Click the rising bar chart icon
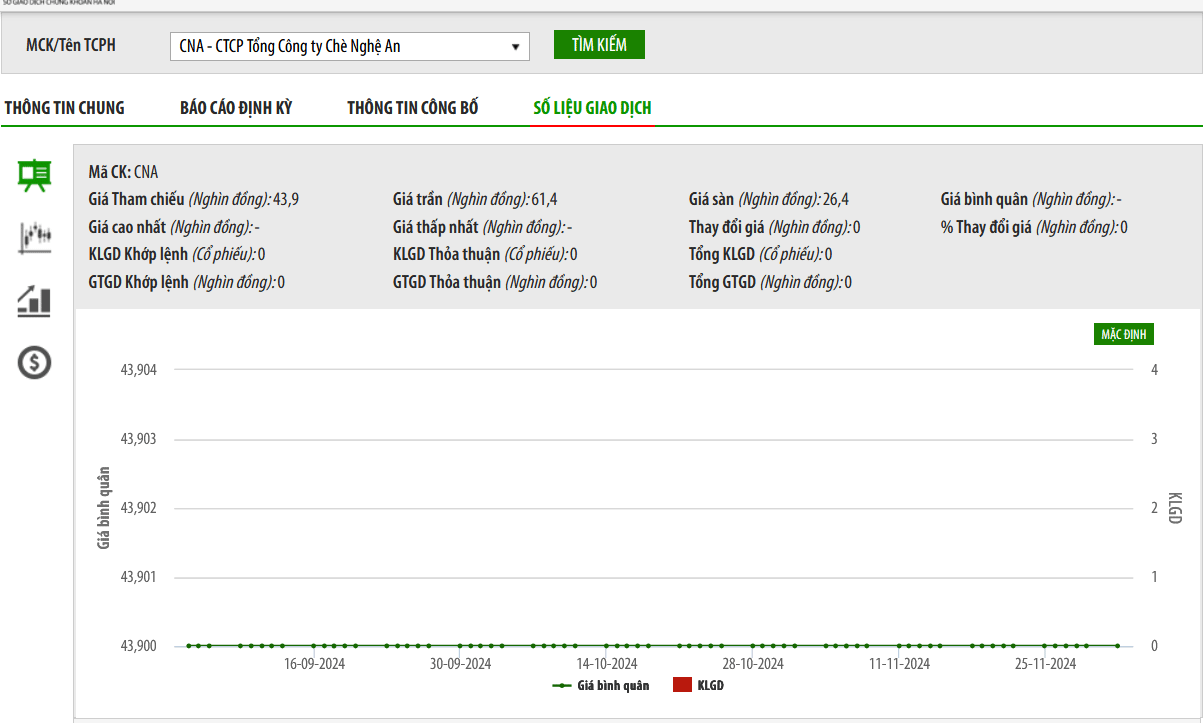 [35, 300]
